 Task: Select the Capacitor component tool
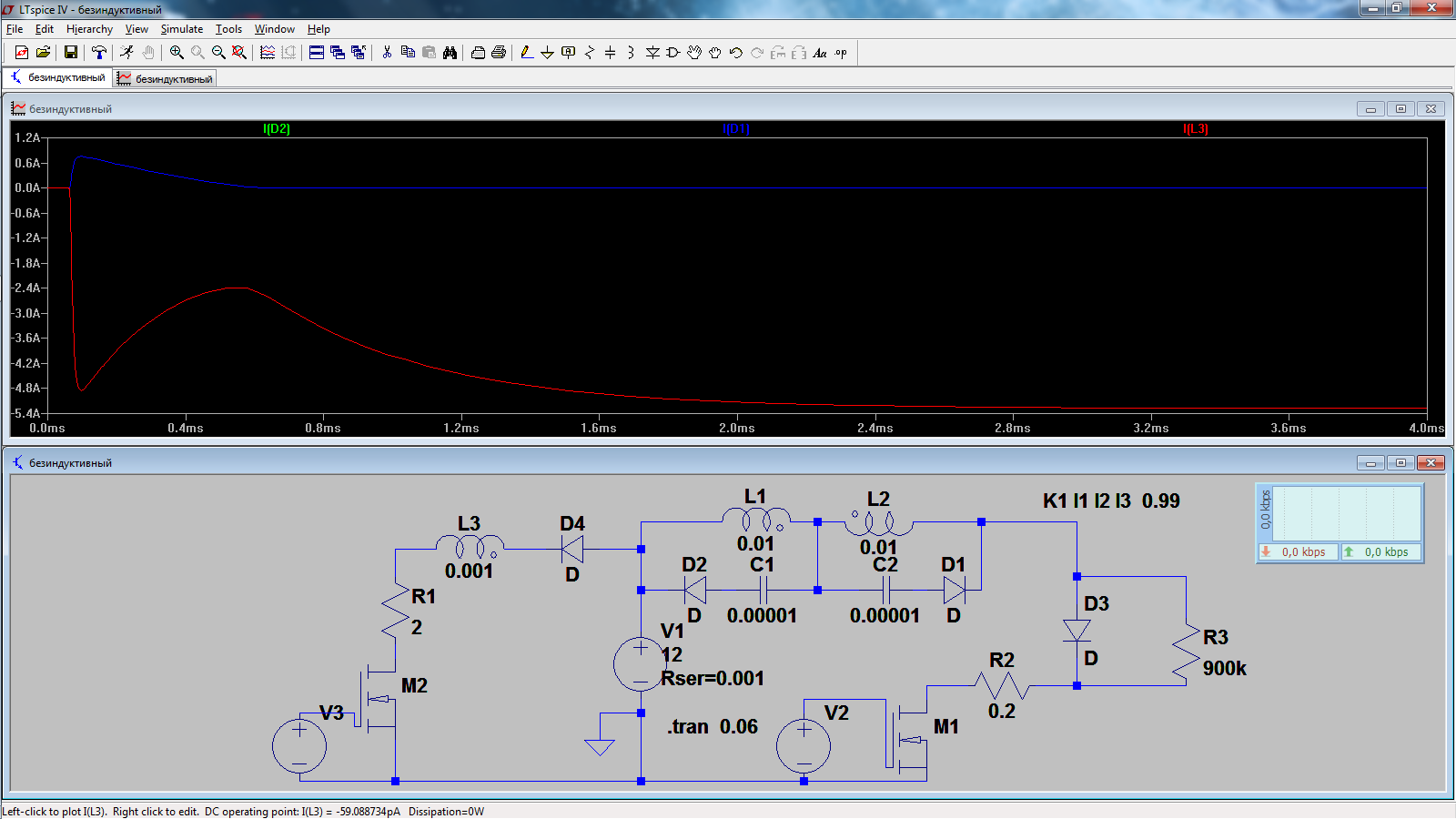tap(610, 53)
